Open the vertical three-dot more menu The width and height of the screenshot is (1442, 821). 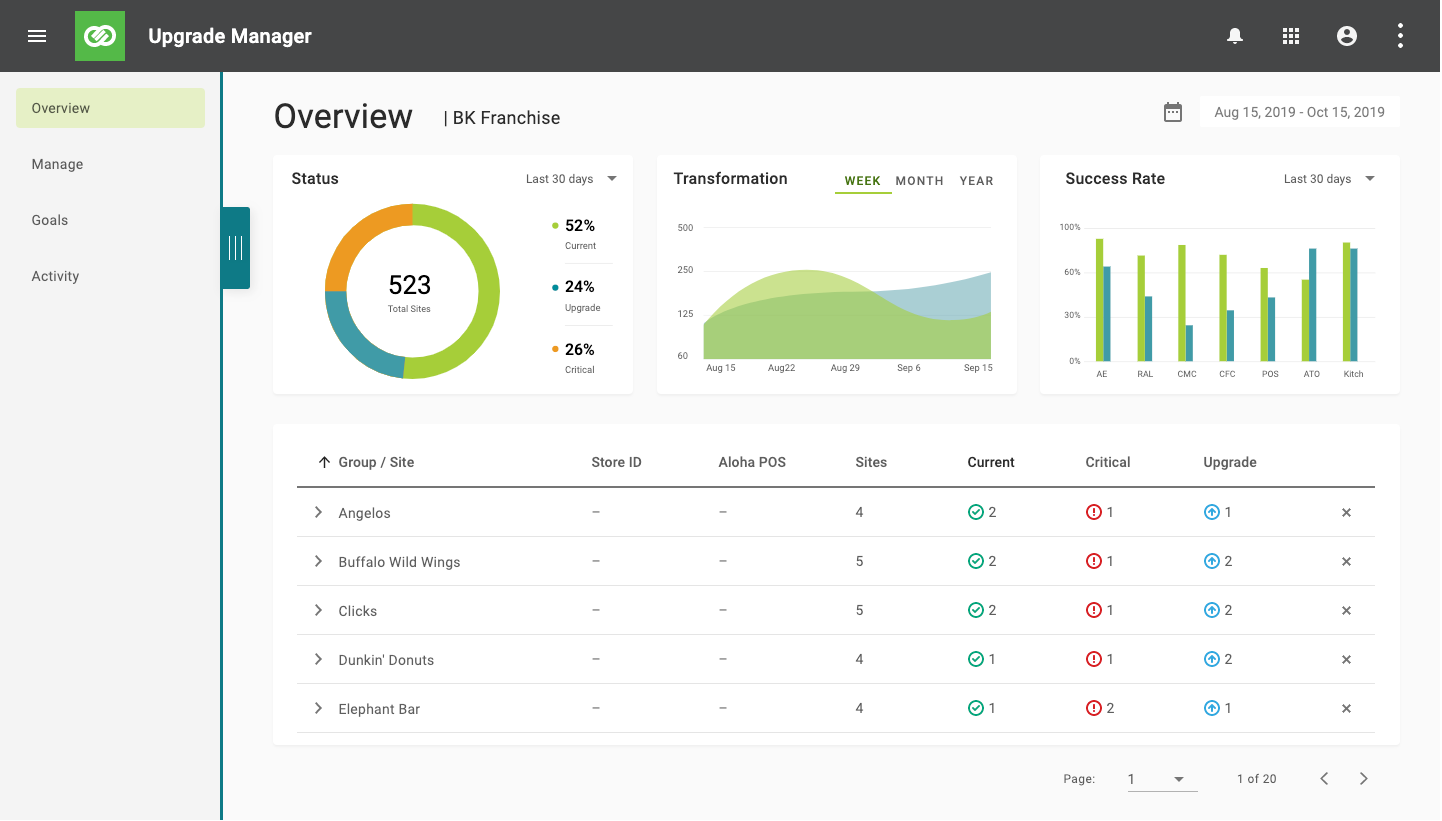click(x=1400, y=36)
